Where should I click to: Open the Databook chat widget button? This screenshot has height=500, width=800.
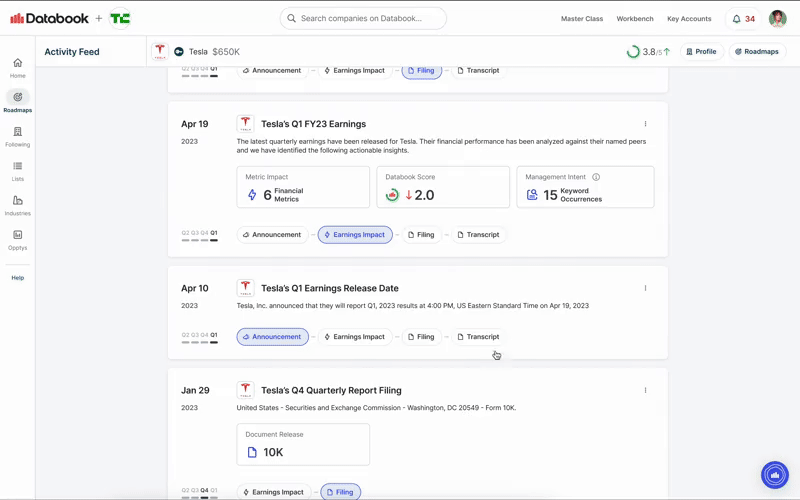(x=774, y=475)
